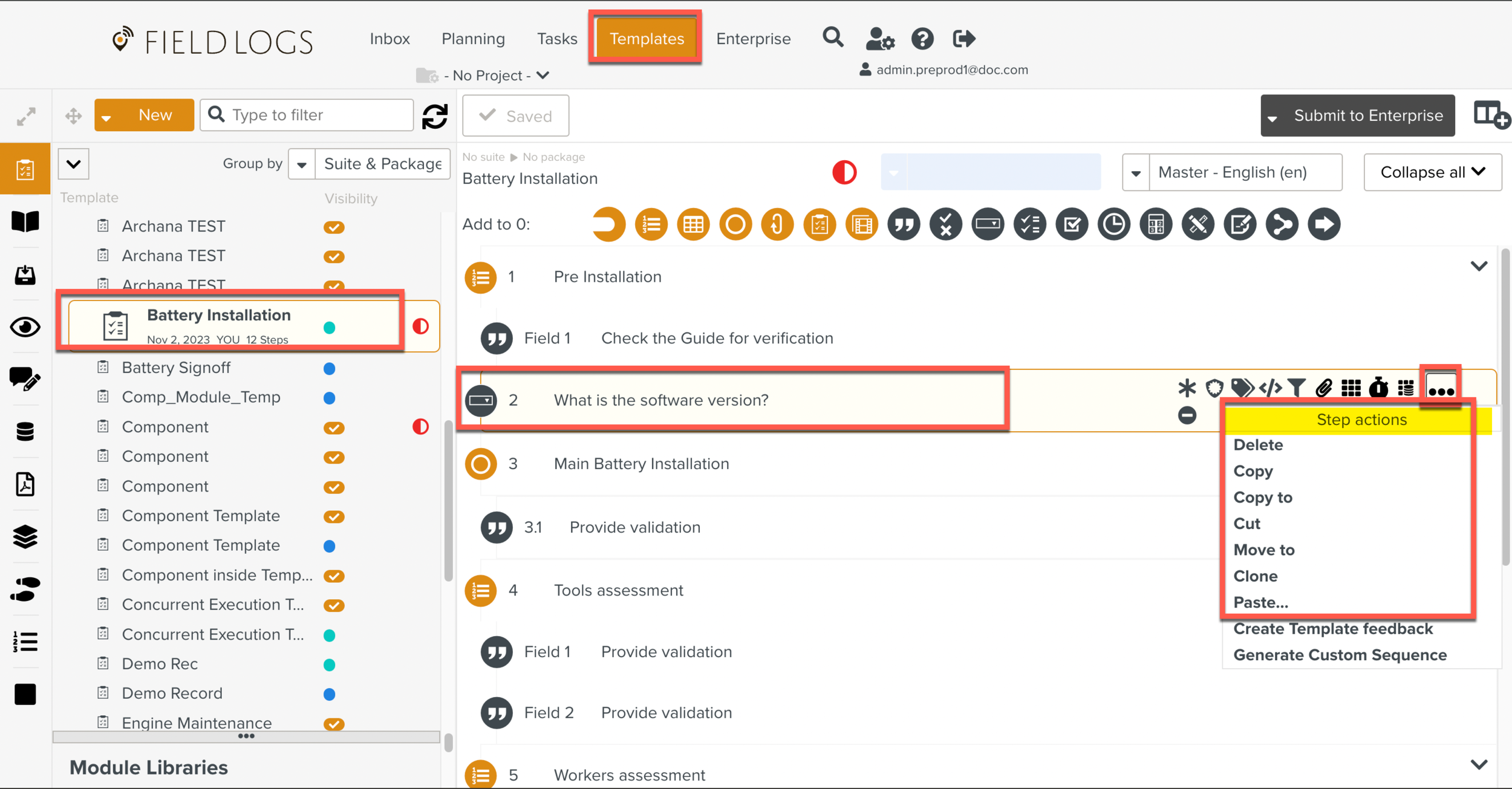Open tag icon for step 2
This screenshot has width=1512, height=789.
(x=1242, y=388)
